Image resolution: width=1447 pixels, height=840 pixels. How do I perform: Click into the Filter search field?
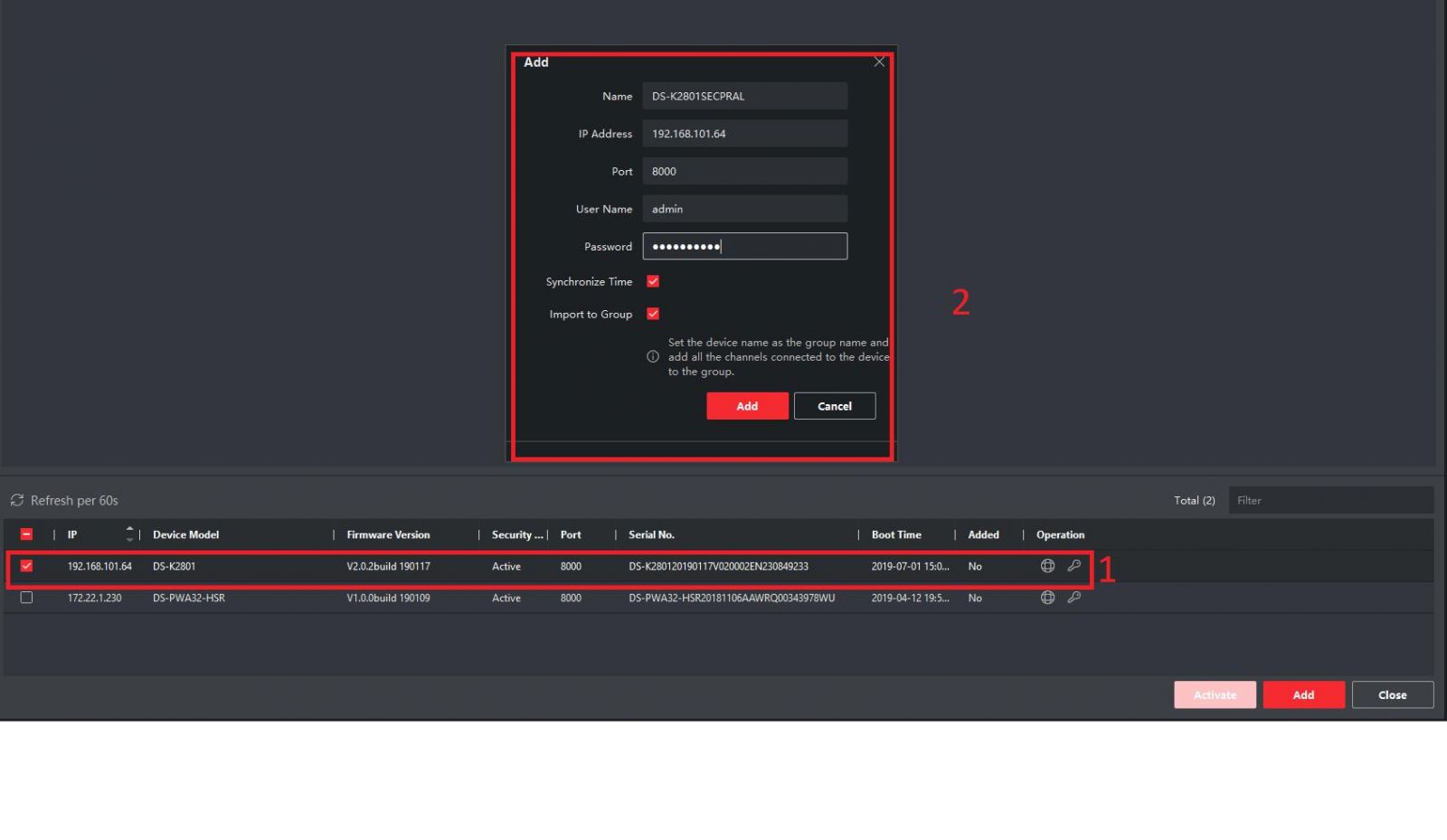point(1329,500)
